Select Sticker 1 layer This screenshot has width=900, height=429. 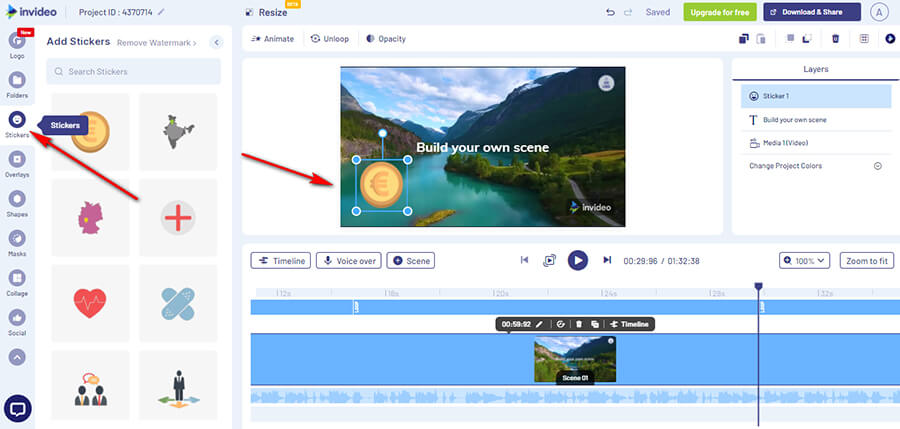(x=815, y=96)
